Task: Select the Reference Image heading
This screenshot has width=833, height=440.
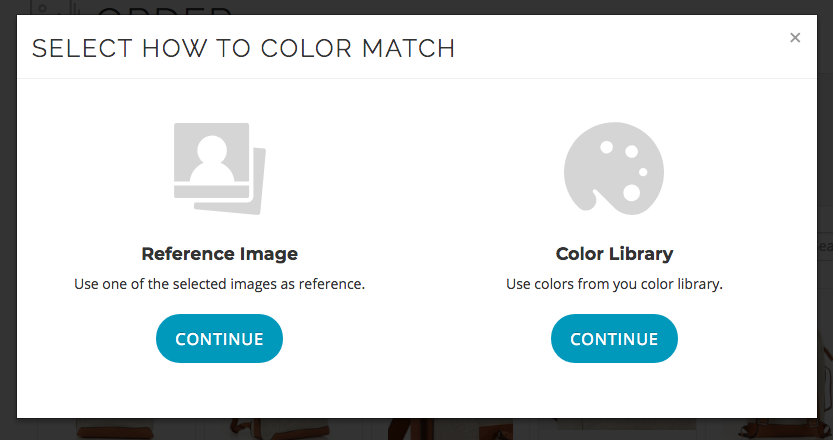Action: [x=219, y=253]
